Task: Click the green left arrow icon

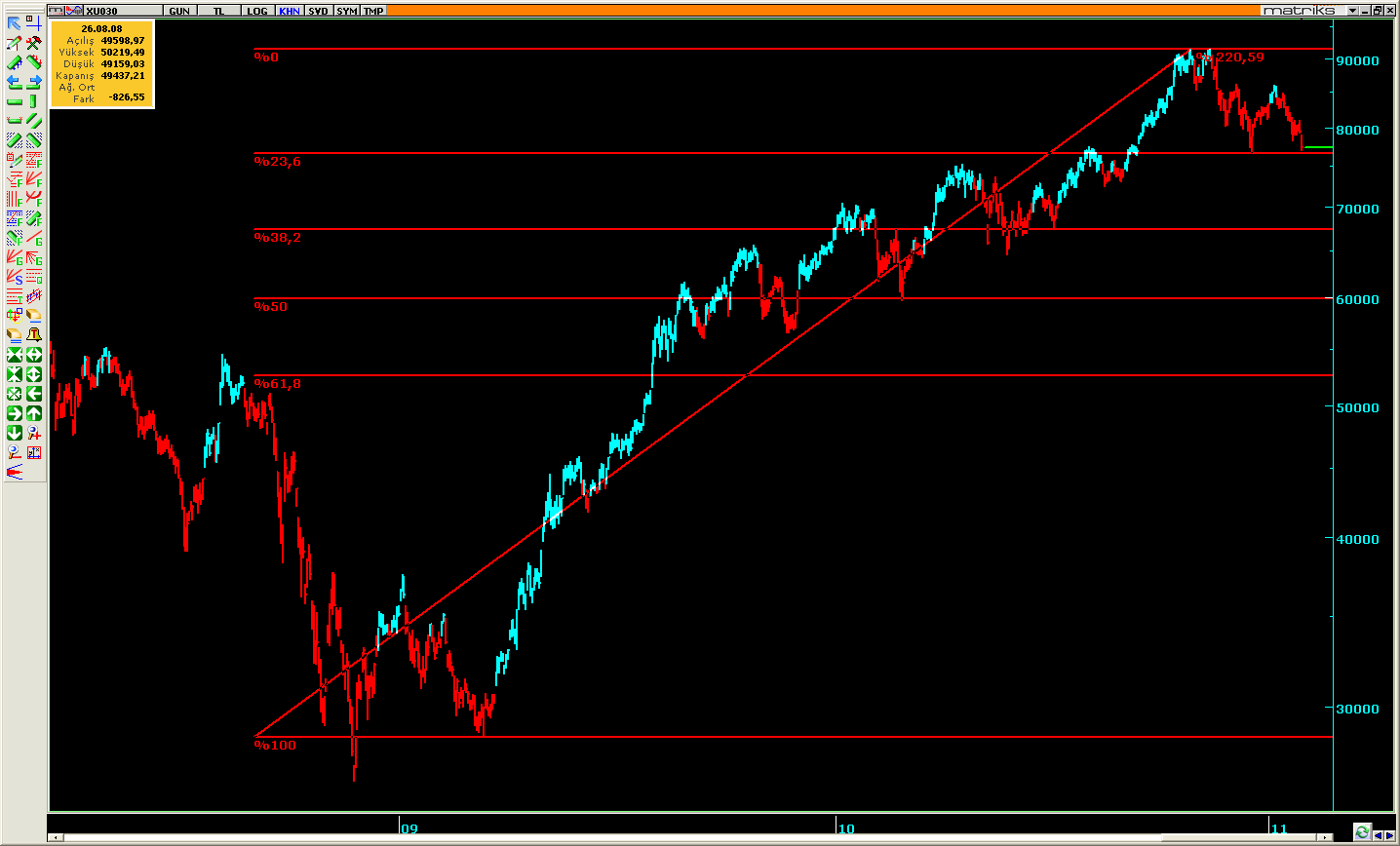Action: click(33, 394)
